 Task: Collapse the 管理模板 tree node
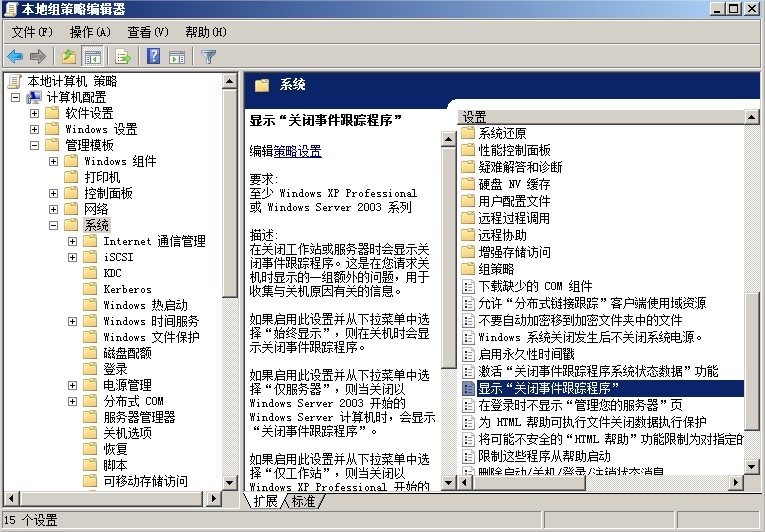coord(35,145)
